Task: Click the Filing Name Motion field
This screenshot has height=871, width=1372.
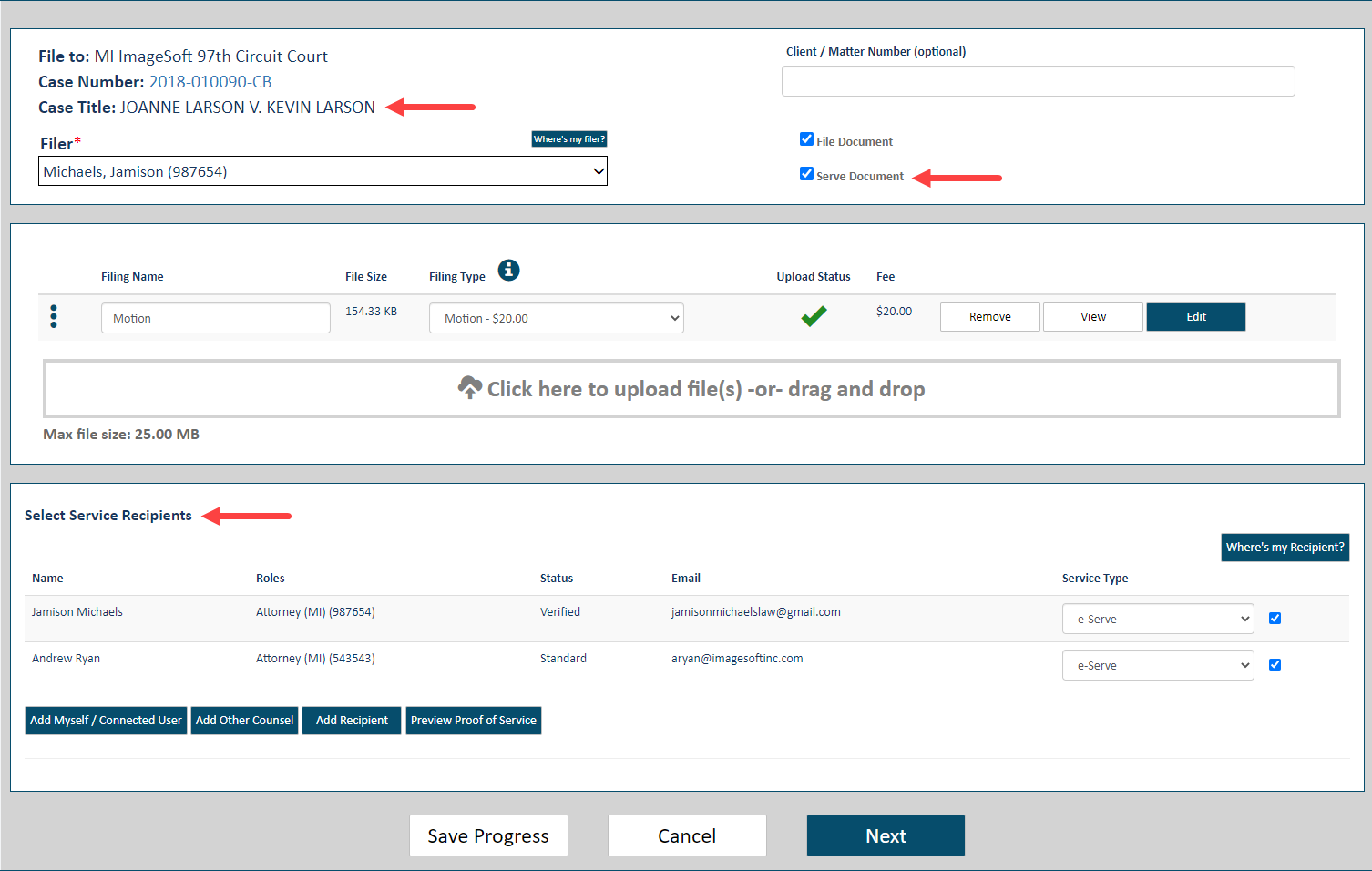Action: (x=216, y=318)
